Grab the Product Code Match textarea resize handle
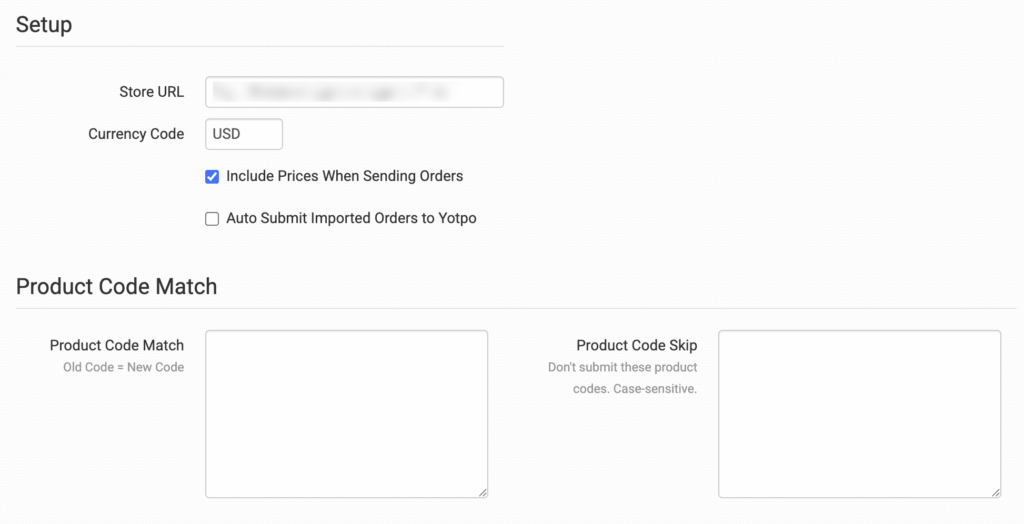 [x=482, y=492]
